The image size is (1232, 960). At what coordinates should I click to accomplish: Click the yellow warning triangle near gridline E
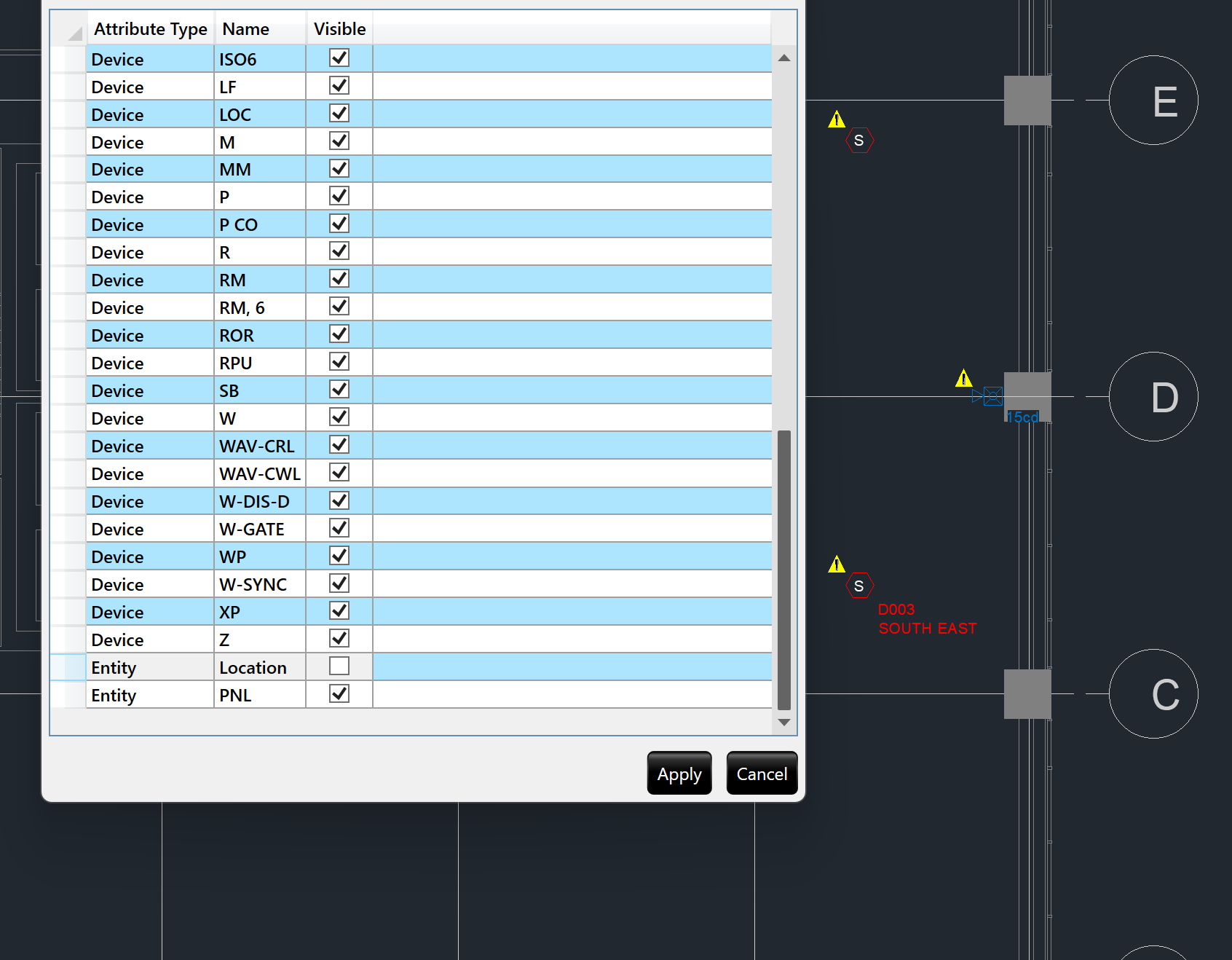pos(837,119)
